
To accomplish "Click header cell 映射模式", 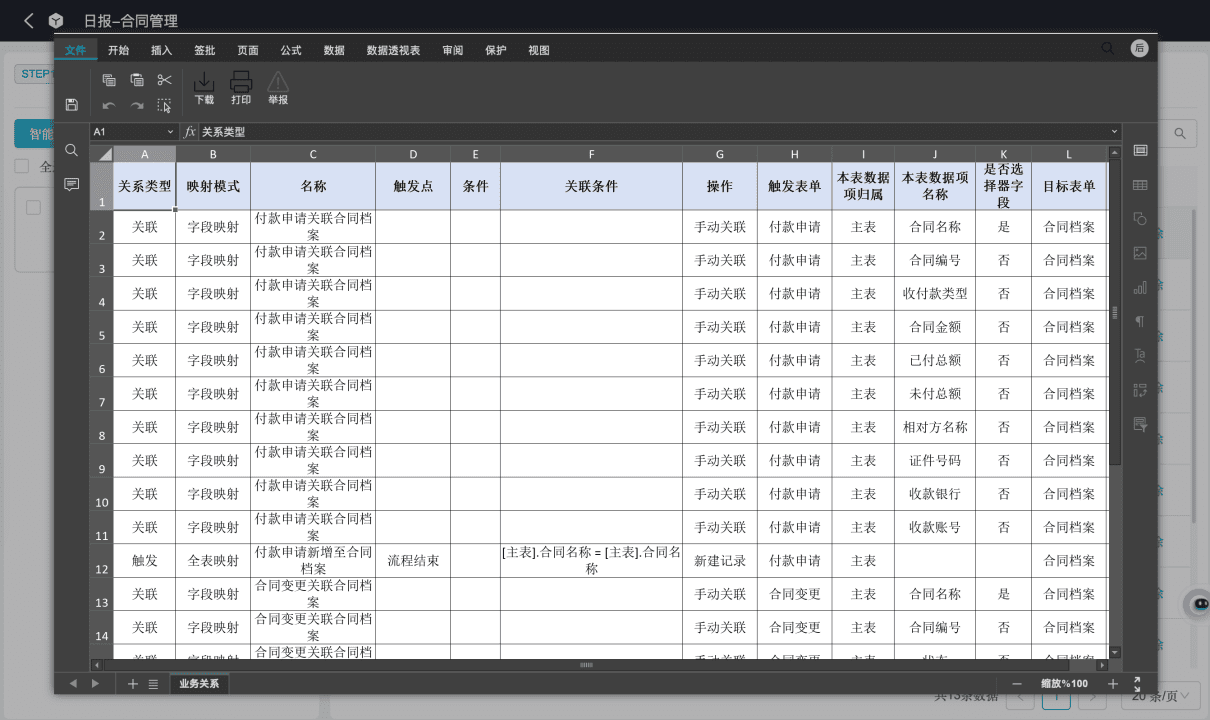I will point(213,186).
